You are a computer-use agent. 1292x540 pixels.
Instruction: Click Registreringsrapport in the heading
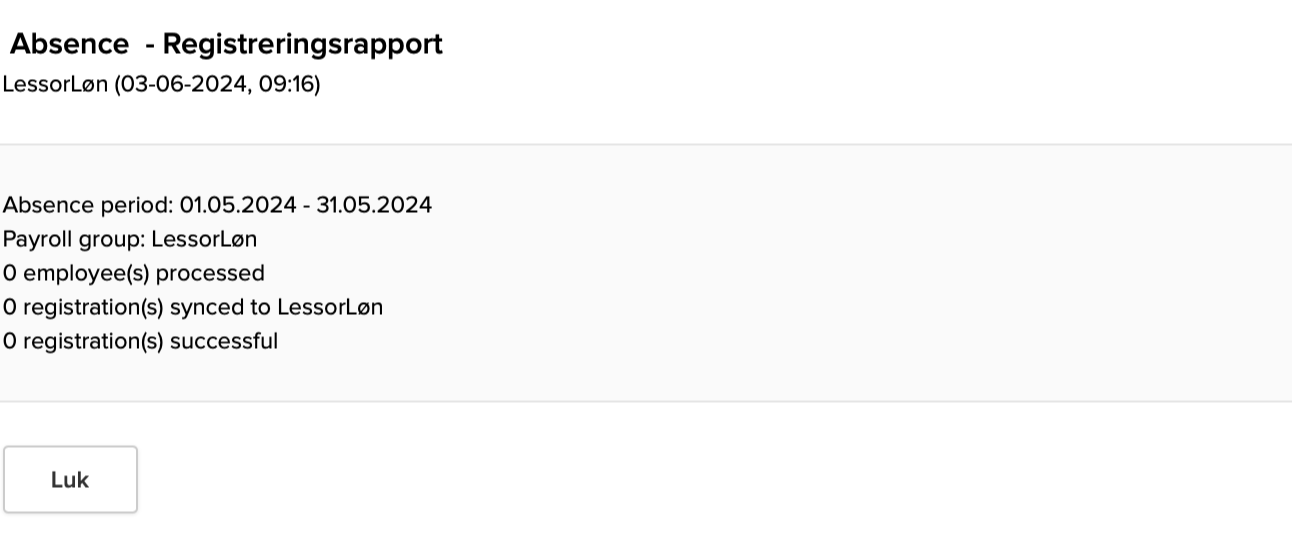302,44
